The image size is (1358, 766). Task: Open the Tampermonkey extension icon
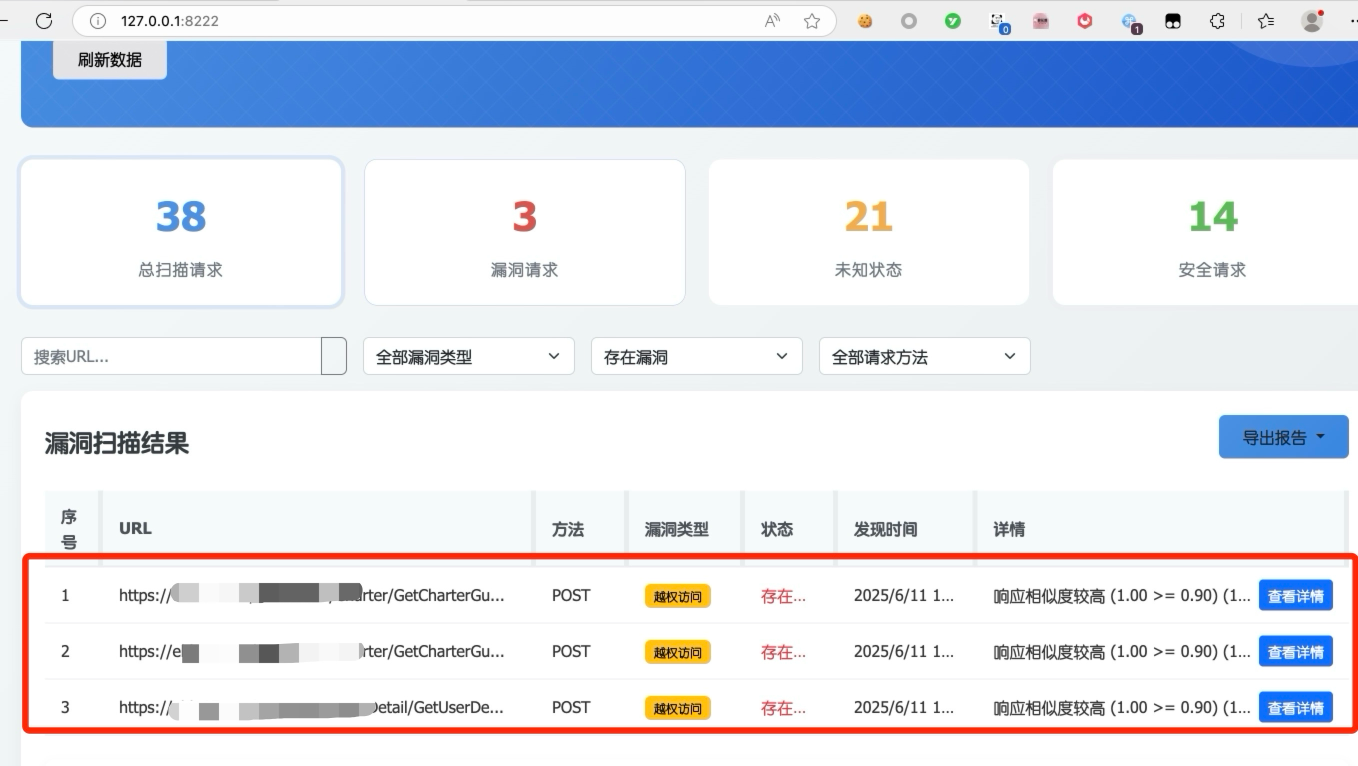[1173, 20]
